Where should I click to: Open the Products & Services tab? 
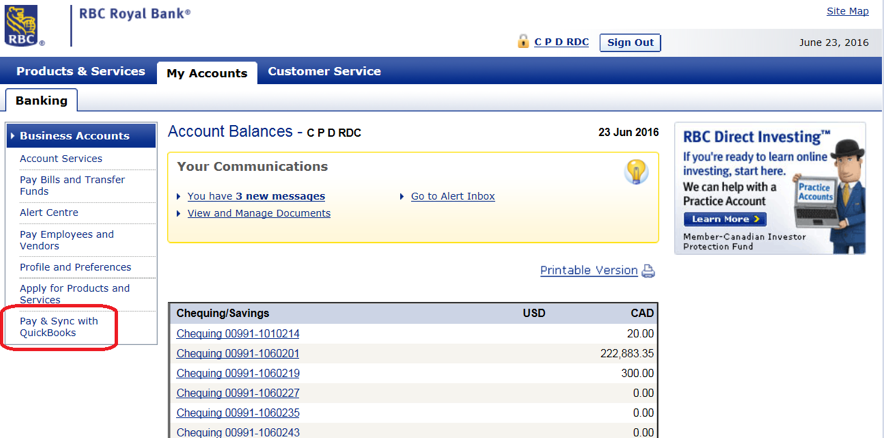[81, 72]
